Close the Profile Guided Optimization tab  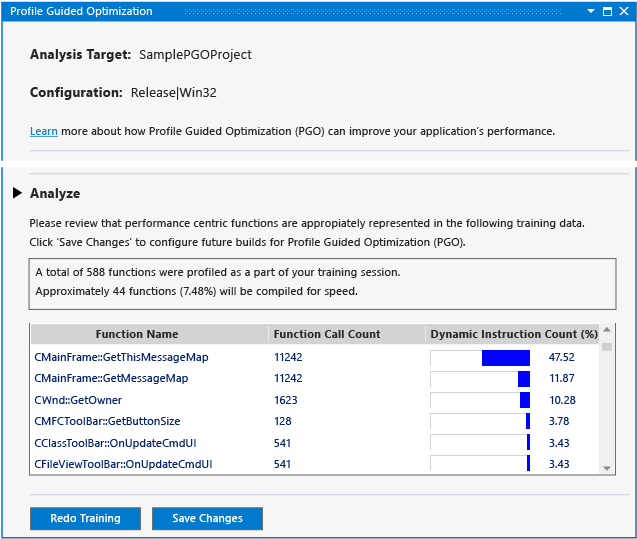coord(624,11)
